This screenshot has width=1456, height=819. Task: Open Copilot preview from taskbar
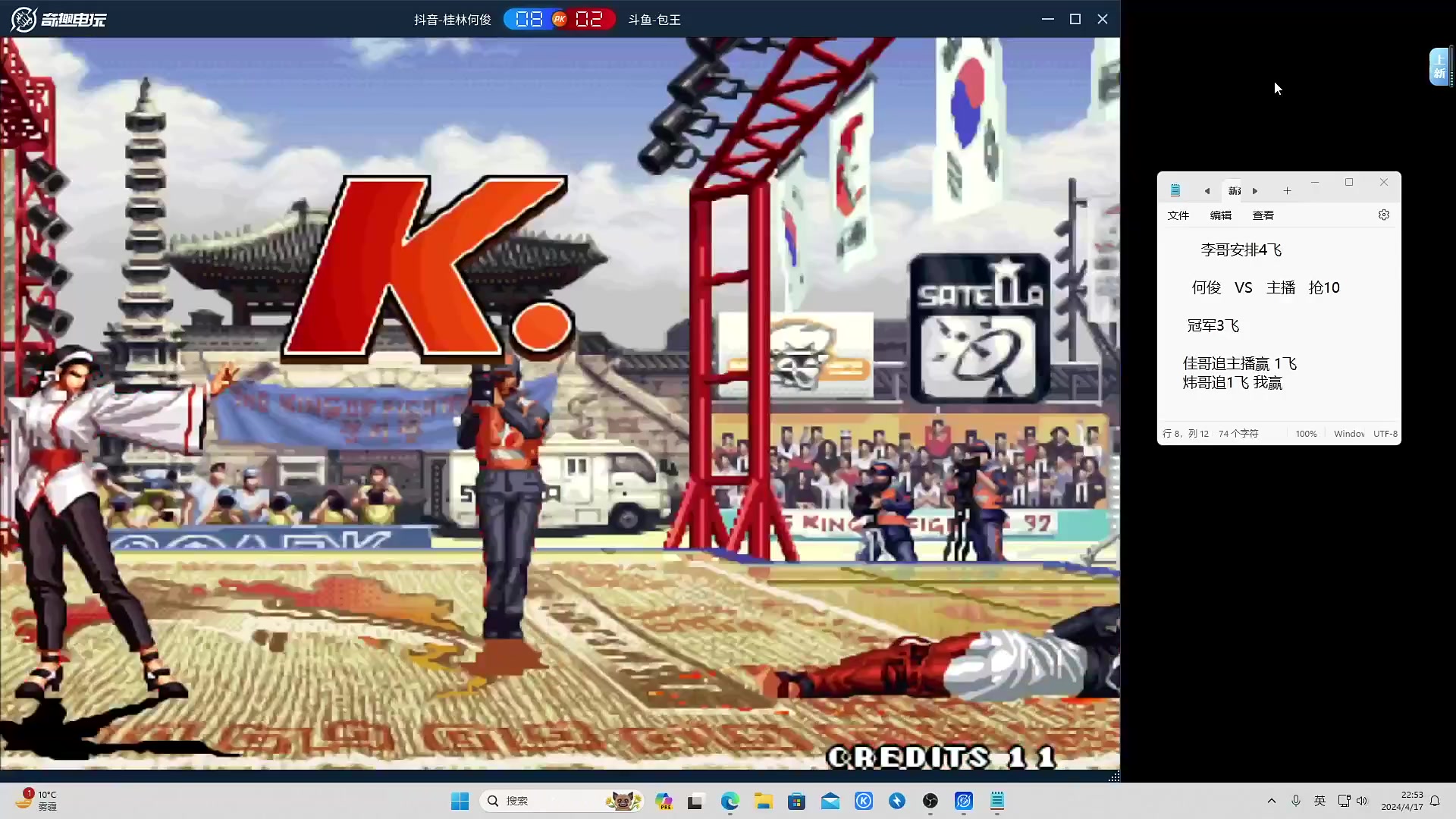(x=664, y=801)
